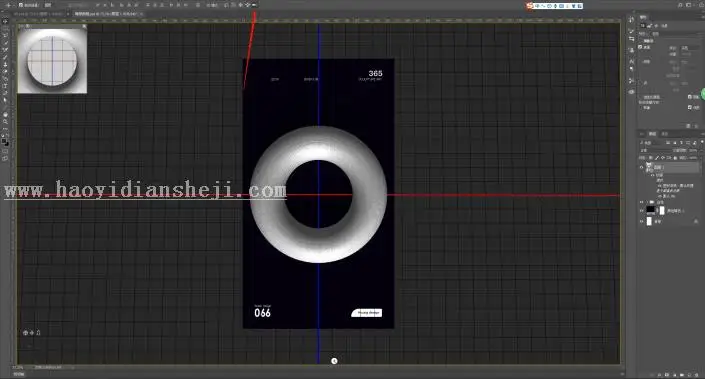This screenshot has height=379, width=705.
Task: Choose the Slide 3D object mode icon
Action: click(x=248, y=5)
